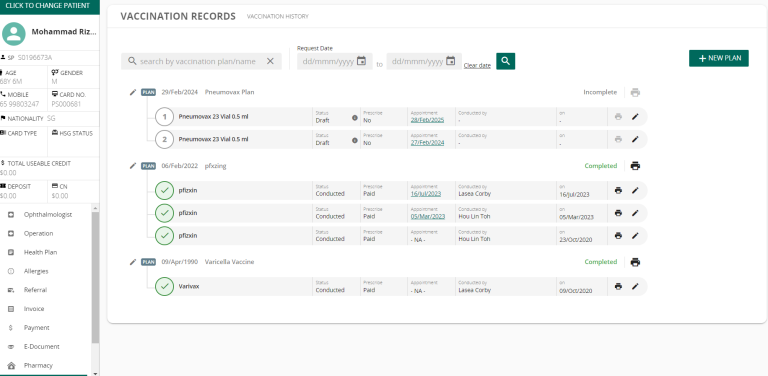Select the Pneumovax dose 2 circle

point(165,140)
